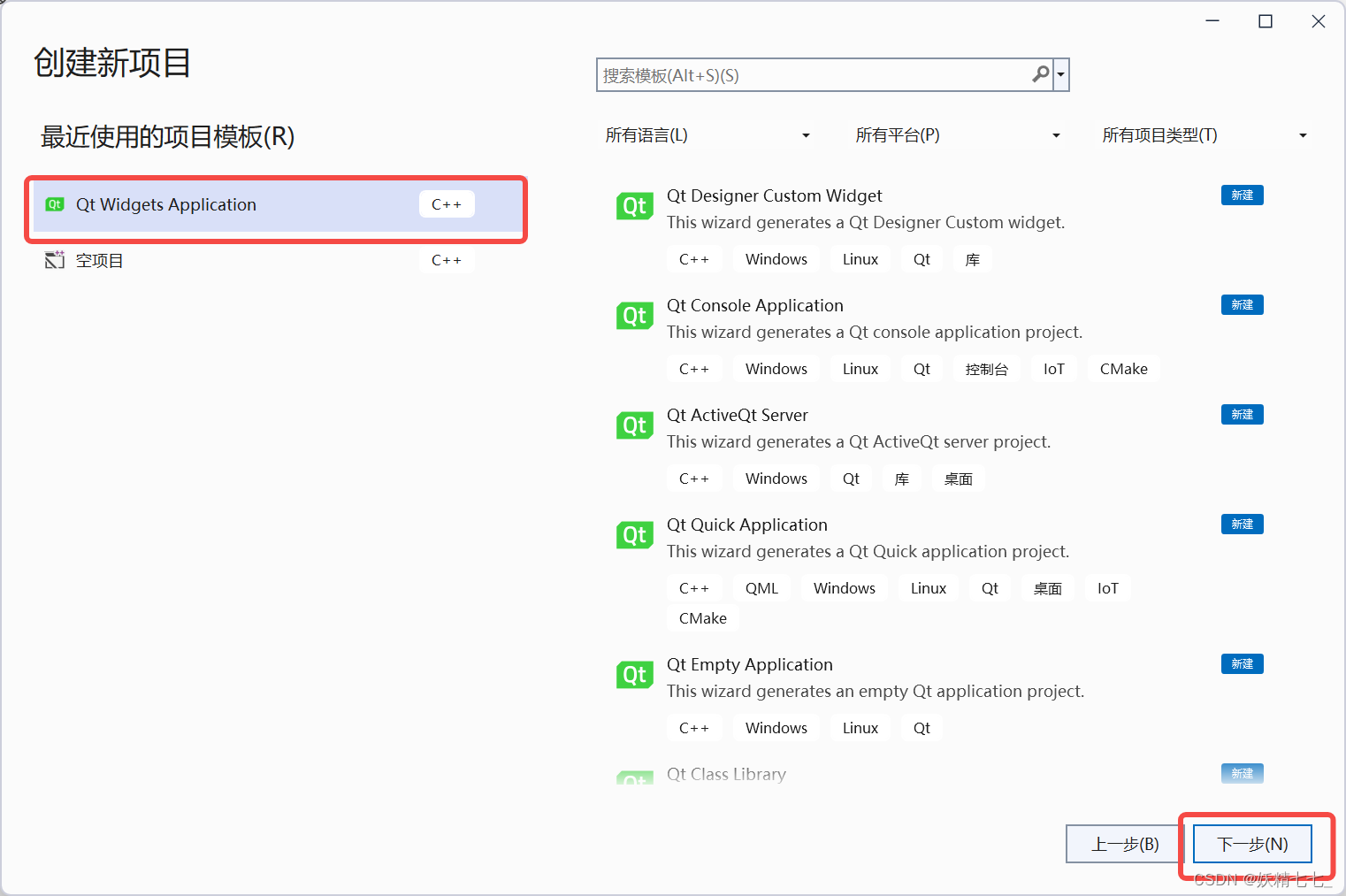Click Windows tag under Qt Empty Application
Screen dimensions: 1346x896
tap(776, 728)
